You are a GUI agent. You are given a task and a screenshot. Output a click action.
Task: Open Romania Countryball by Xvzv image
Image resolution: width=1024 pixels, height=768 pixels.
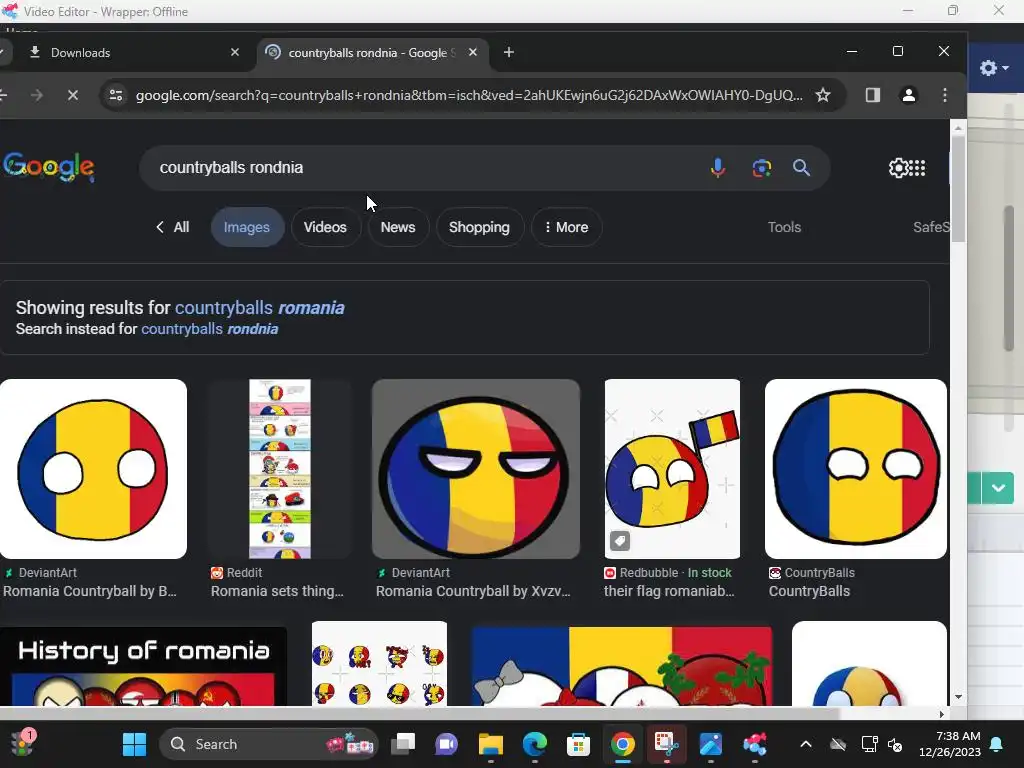pyautogui.click(x=475, y=469)
